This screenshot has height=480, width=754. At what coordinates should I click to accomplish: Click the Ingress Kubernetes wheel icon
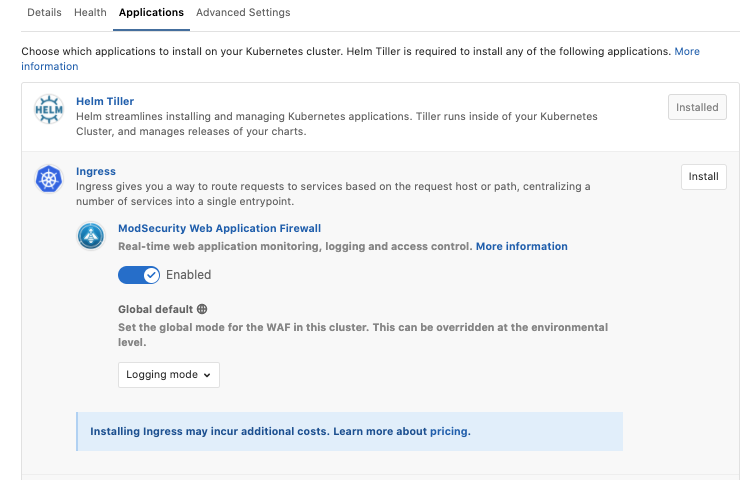tap(49, 180)
